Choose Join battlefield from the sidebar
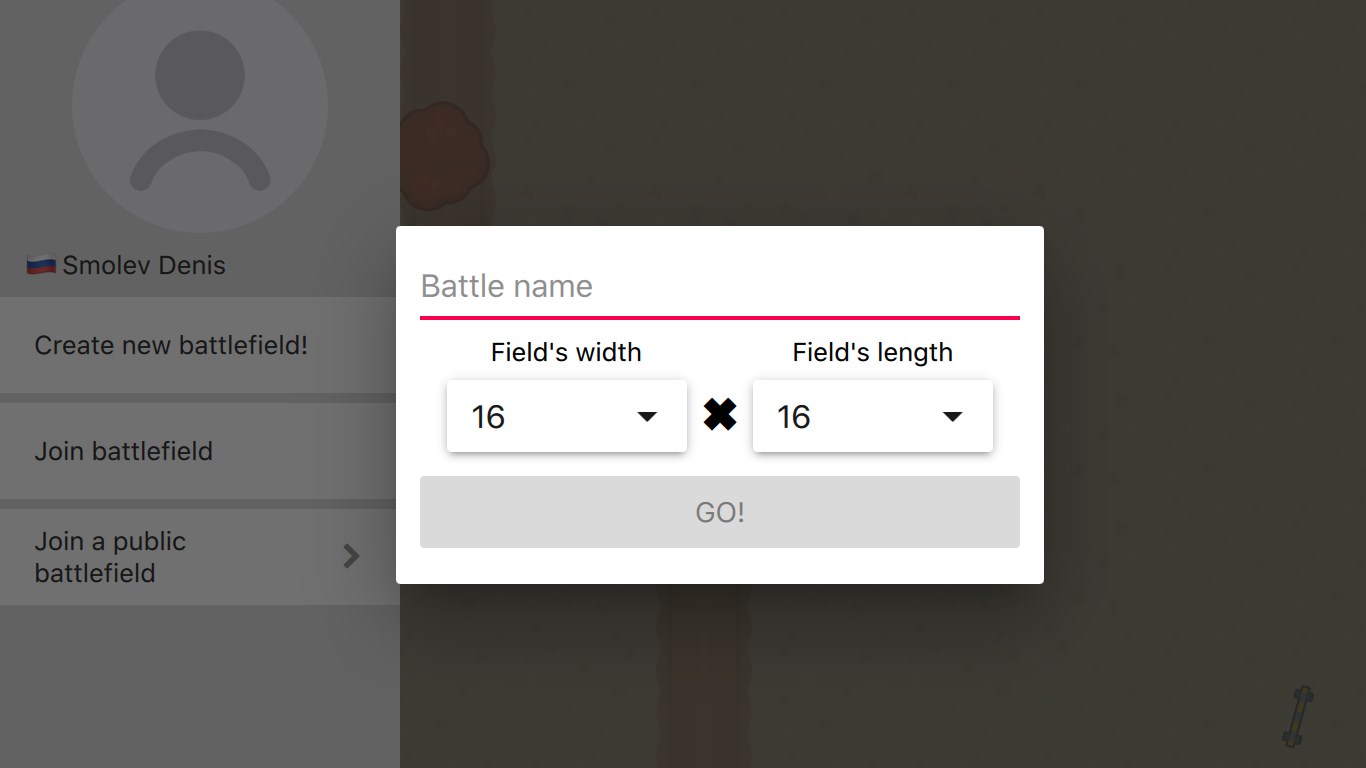1366x768 pixels. click(x=124, y=451)
